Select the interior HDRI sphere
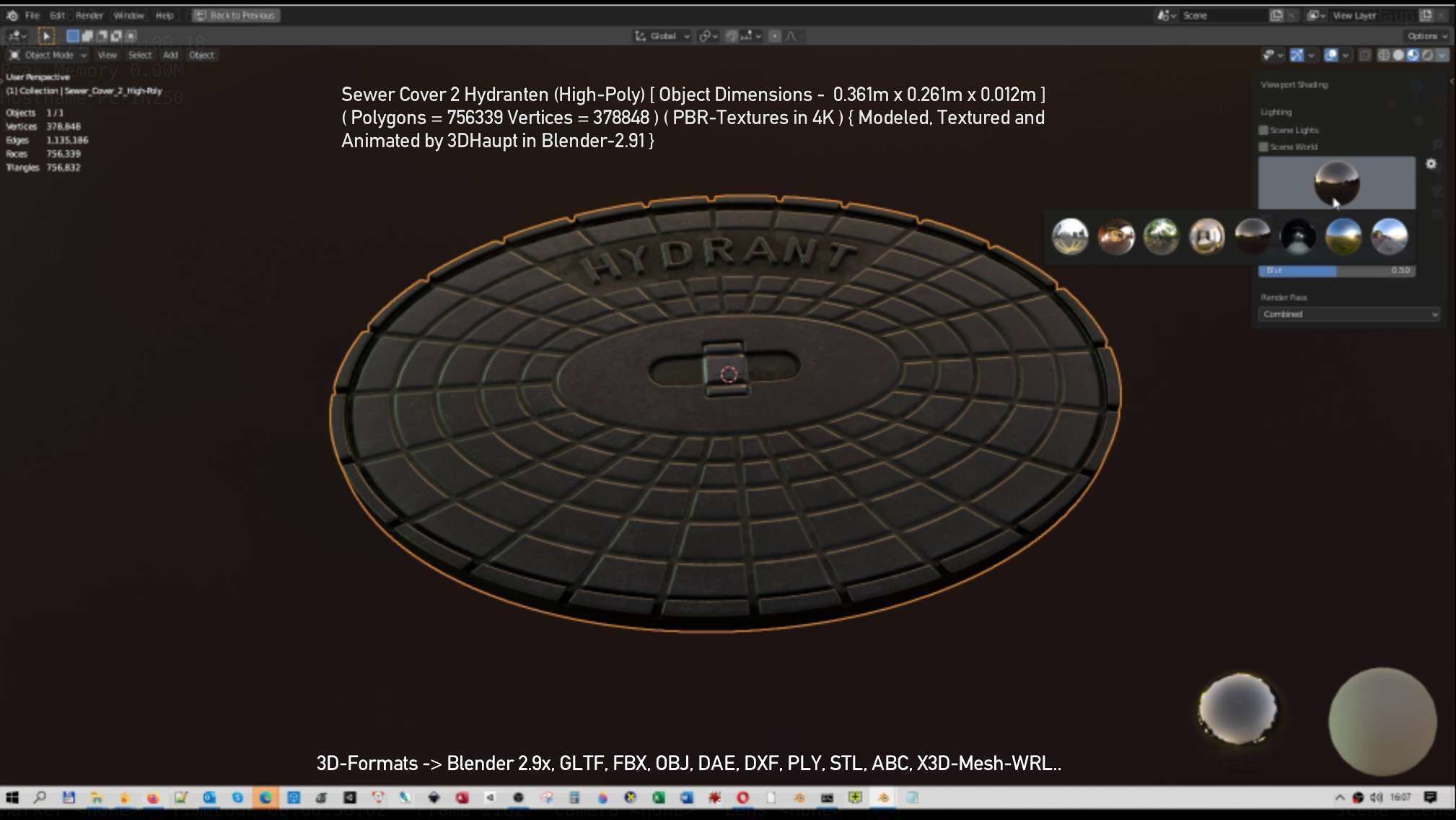1456x820 pixels. 1207,236
